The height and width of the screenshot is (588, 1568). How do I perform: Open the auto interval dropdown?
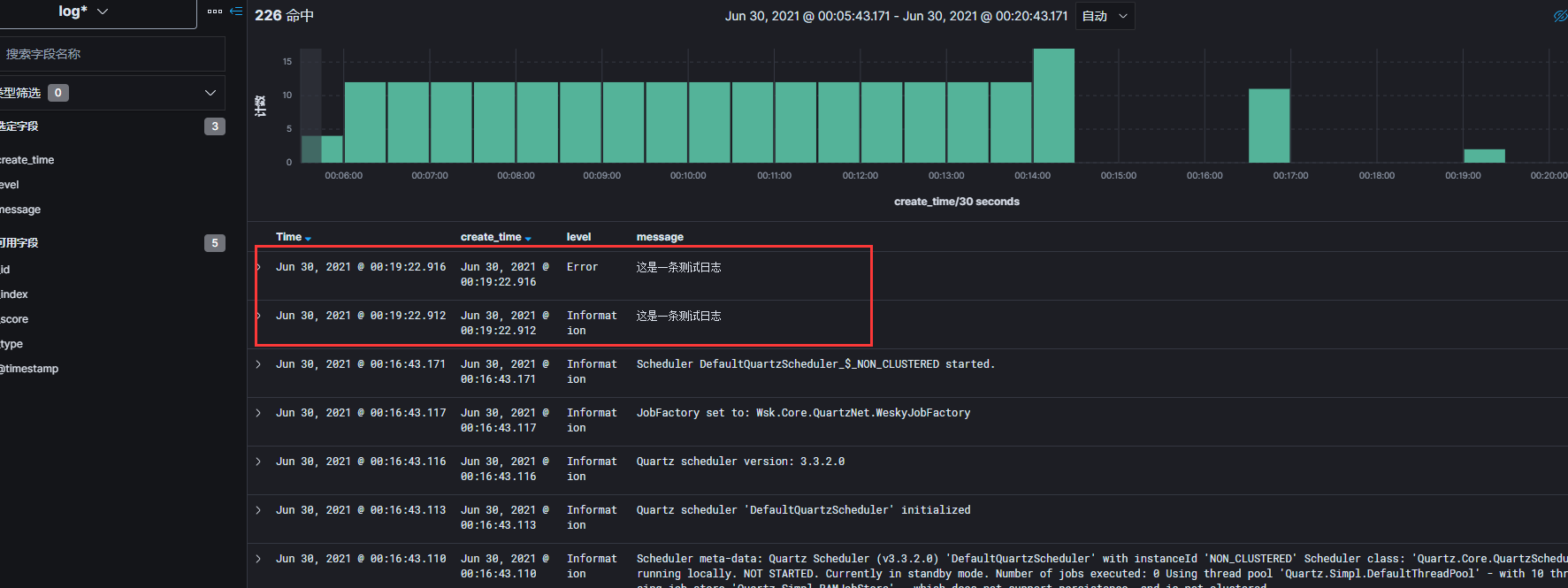click(1105, 16)
